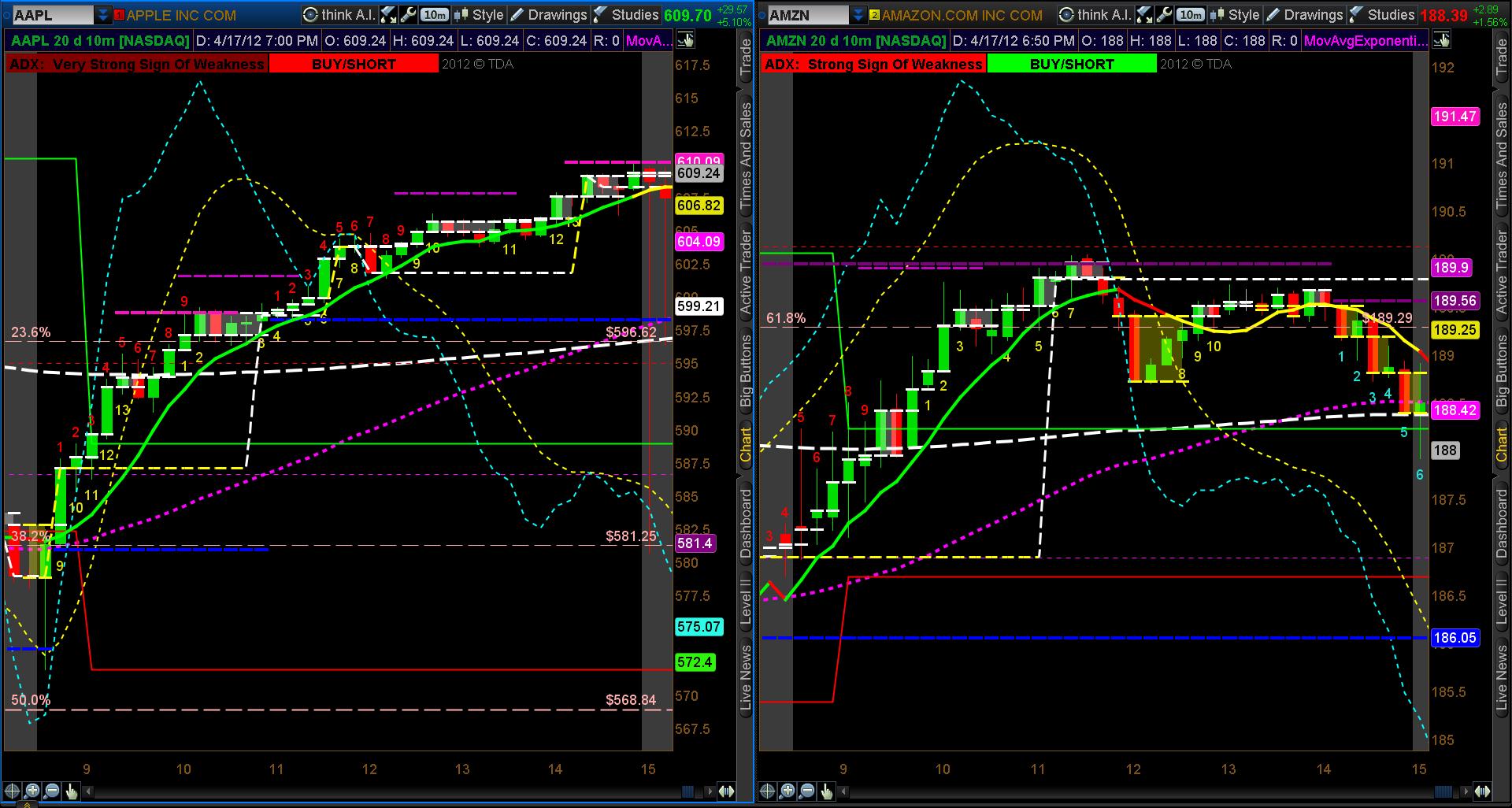Image resolution: width=1512 pixels, height=808 pixels.
Task: Click the MovA... study label on AAPL header
Action: pos(650,40)
